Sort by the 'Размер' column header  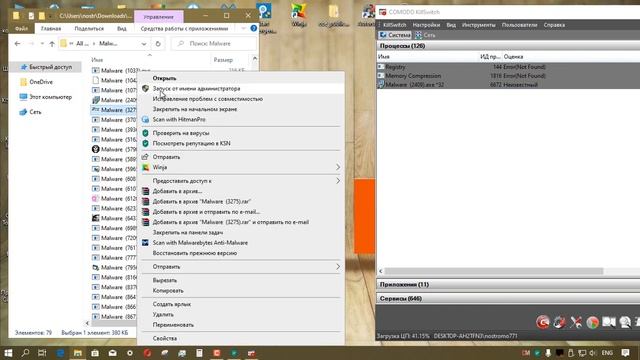(223, 60)
